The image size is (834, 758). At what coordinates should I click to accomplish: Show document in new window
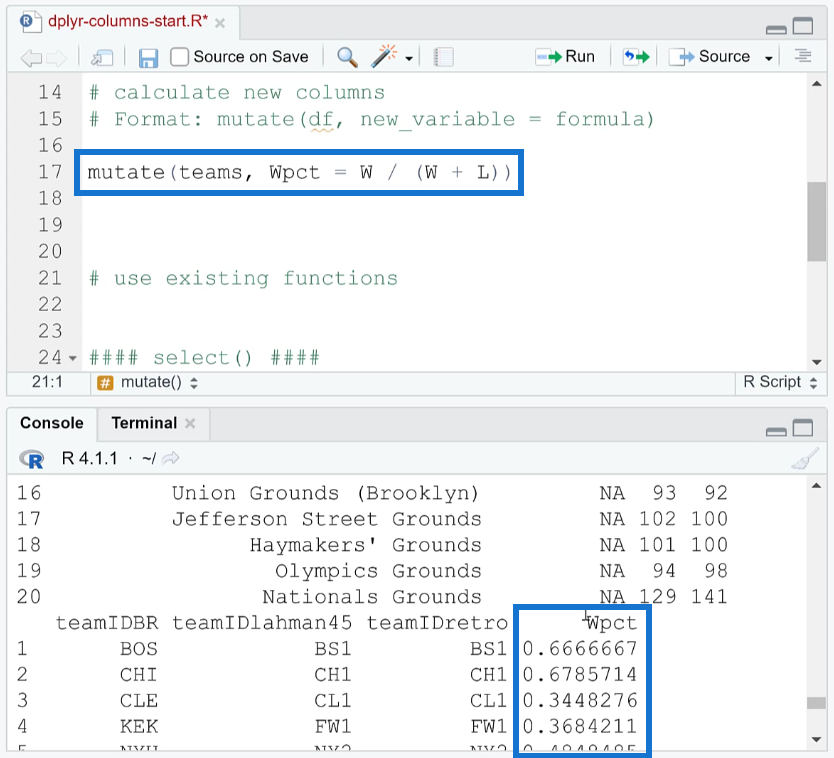102,57
